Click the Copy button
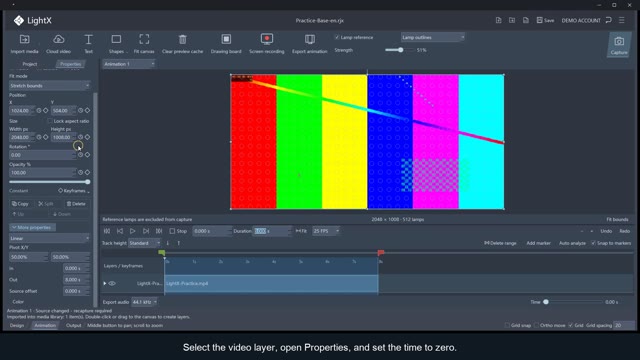Screen dimensions: 640x360 point(20,204)
